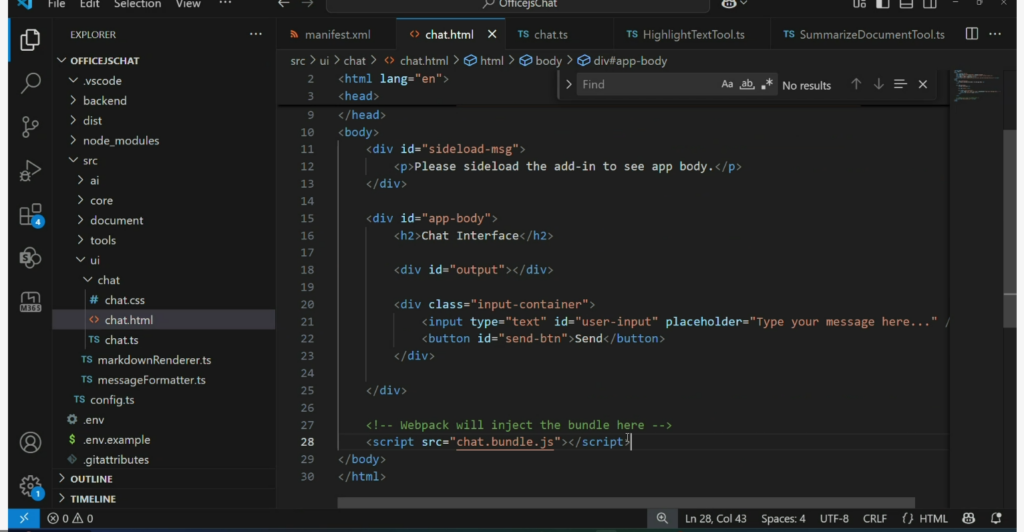Screen dimensions: 1024x532
Task: Open the Selection menu
Action: (138, 4)
